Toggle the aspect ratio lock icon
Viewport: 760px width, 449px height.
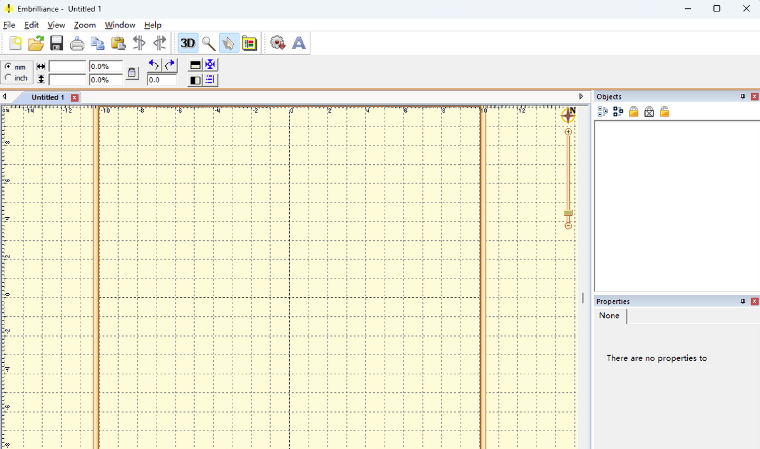tap(132, 73)
